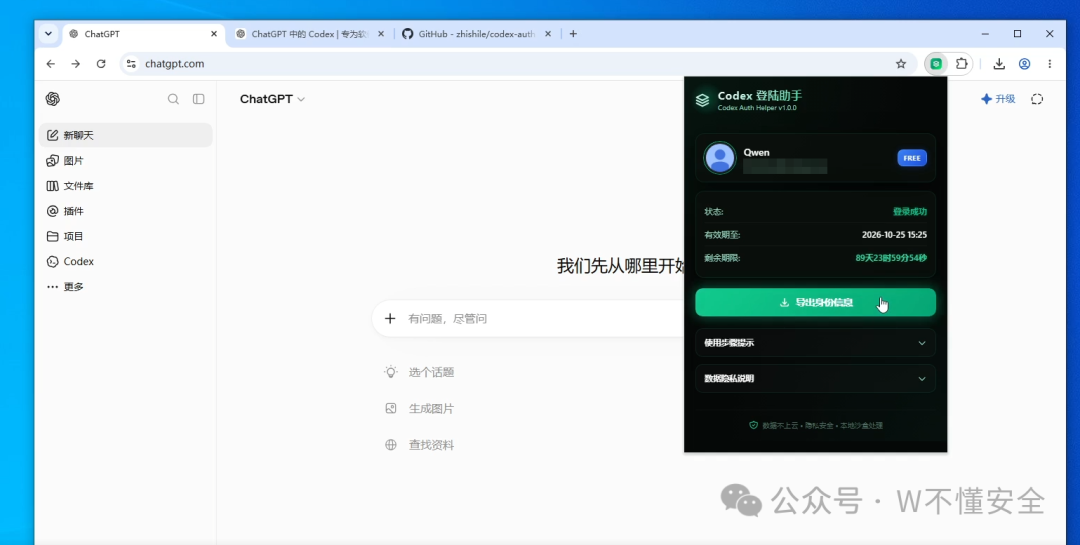Viewport: 1080px width, 545px height.
Task: Open the tab search dropdown arrow
Action: click(48, 34)
